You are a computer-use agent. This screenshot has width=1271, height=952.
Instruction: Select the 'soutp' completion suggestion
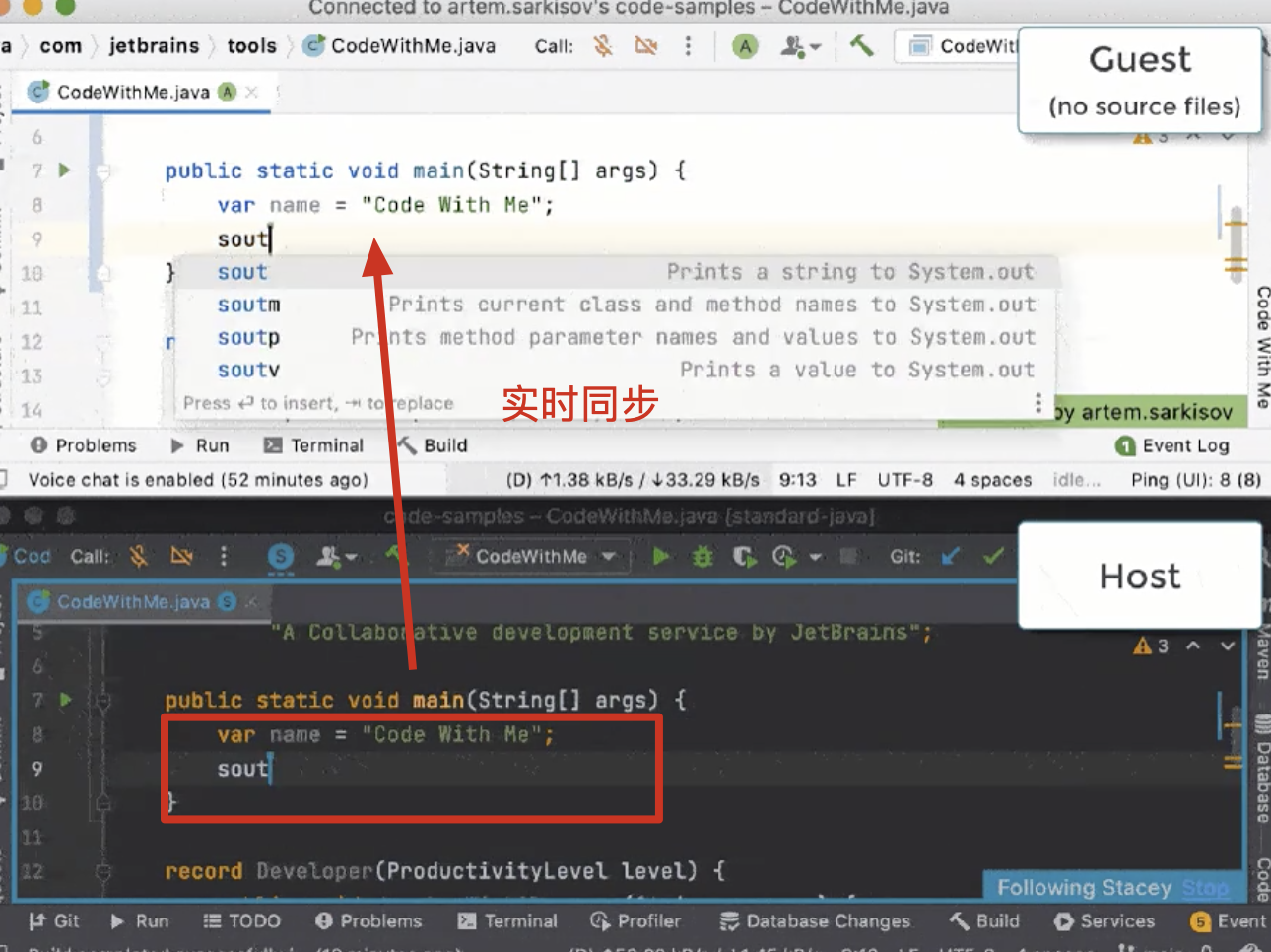616,337
